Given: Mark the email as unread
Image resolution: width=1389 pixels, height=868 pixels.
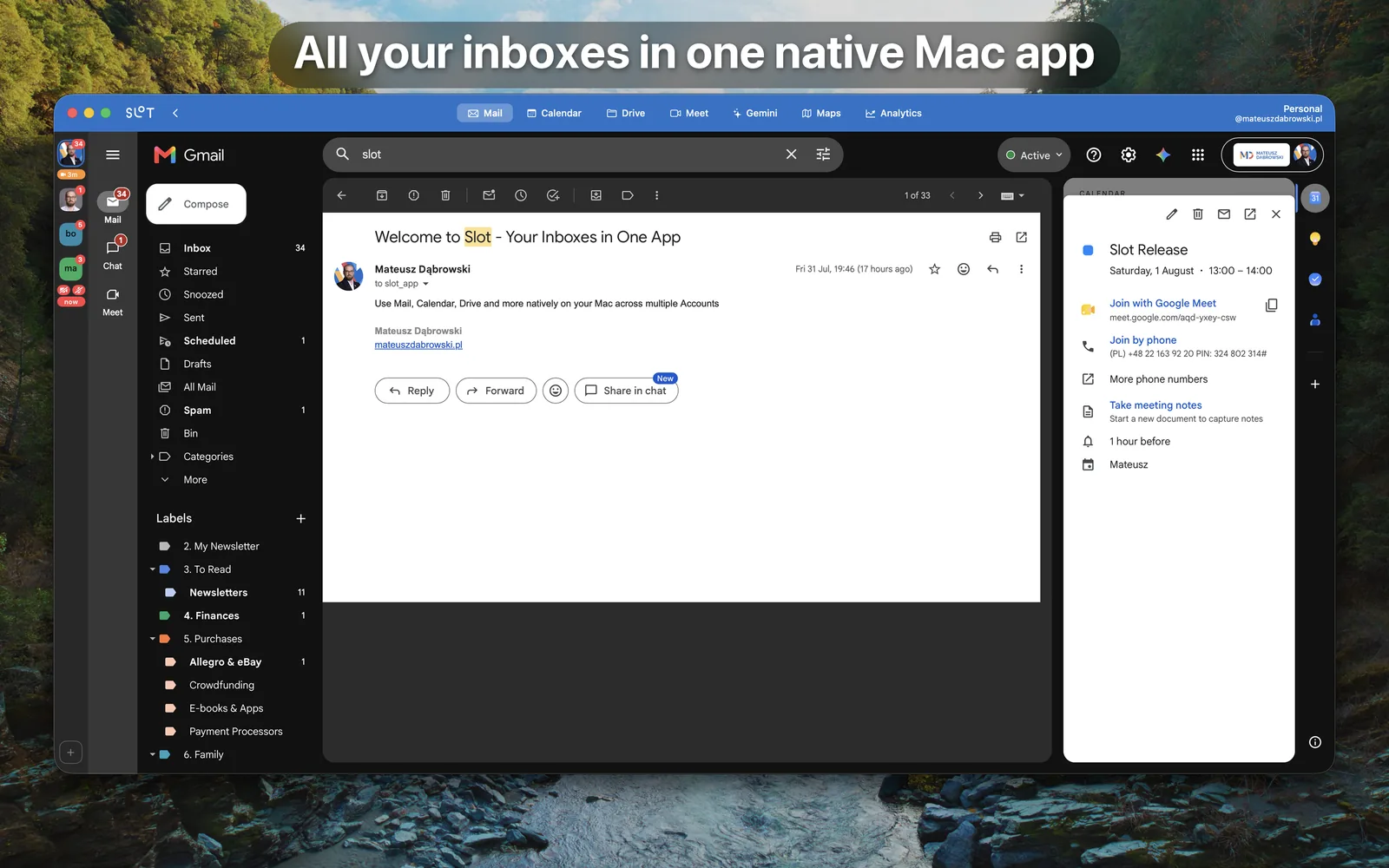Looking at the screenshot, I should (x=489, y=195).
